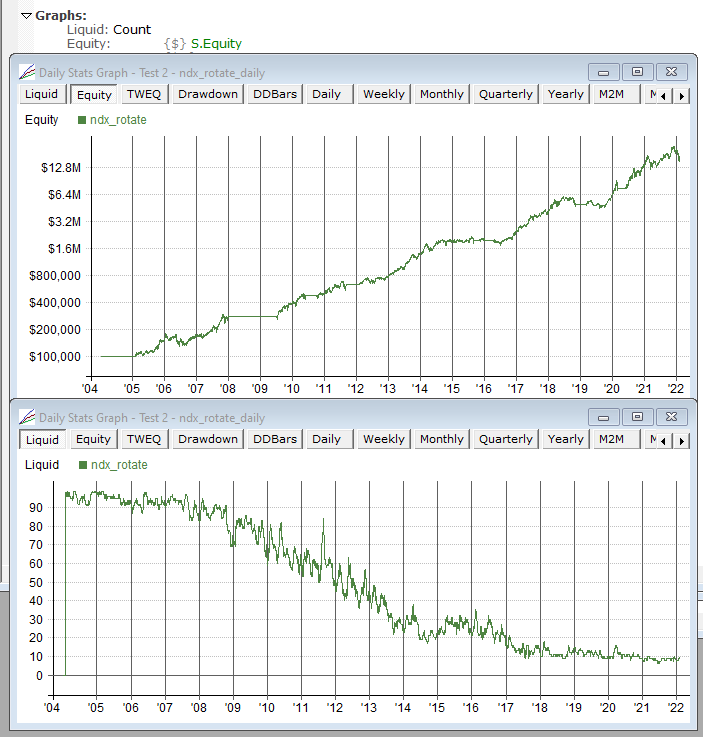This screenshot has height=737, width=703.
Task: Click the feather icon in the Liquid graph title bar
Action: click(x=27, y=417)
